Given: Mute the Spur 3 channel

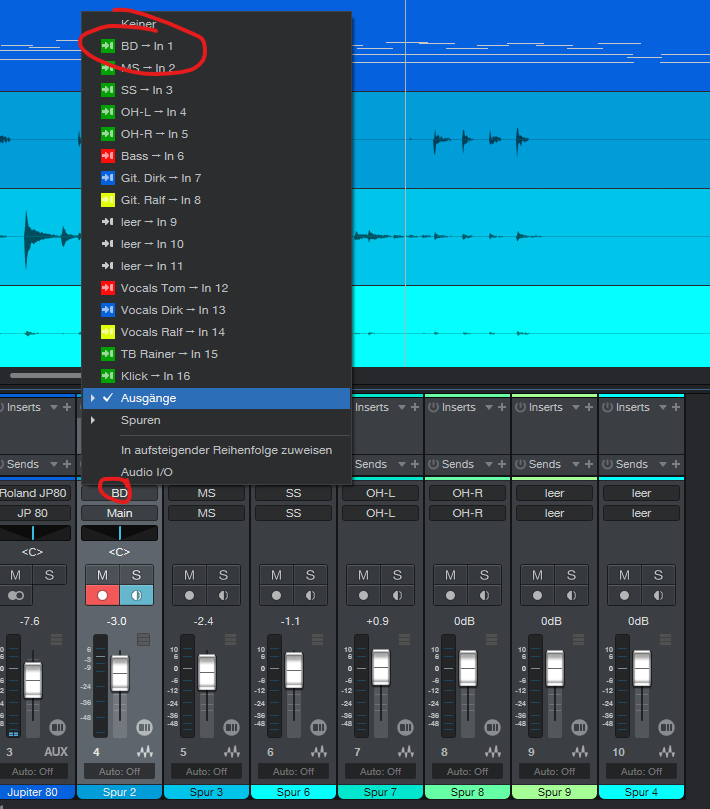Looking at the screenshot, I should pyautogui.click(x=189, y=575).
